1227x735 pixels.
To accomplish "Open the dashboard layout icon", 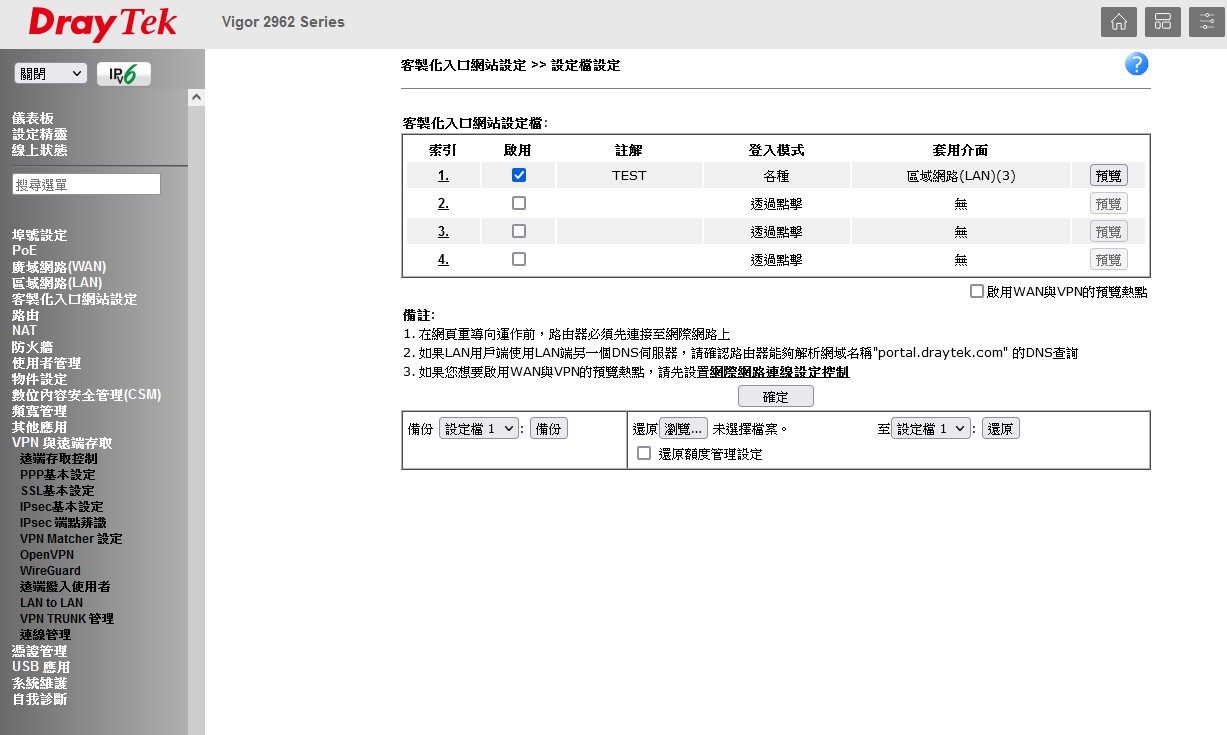I will pos(1163,22).
